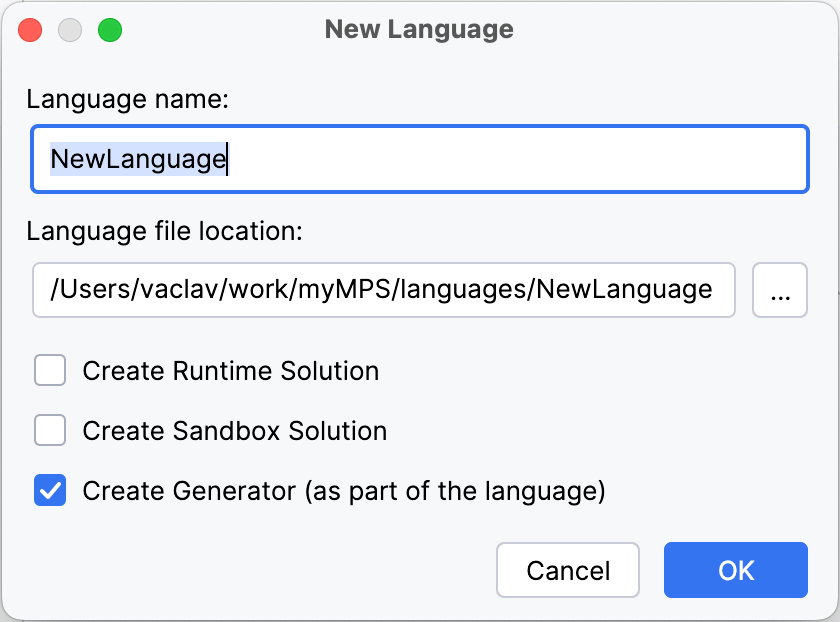Click the 'Language name:' label
The width and height of the screenshot is (840, 622).
128,100
